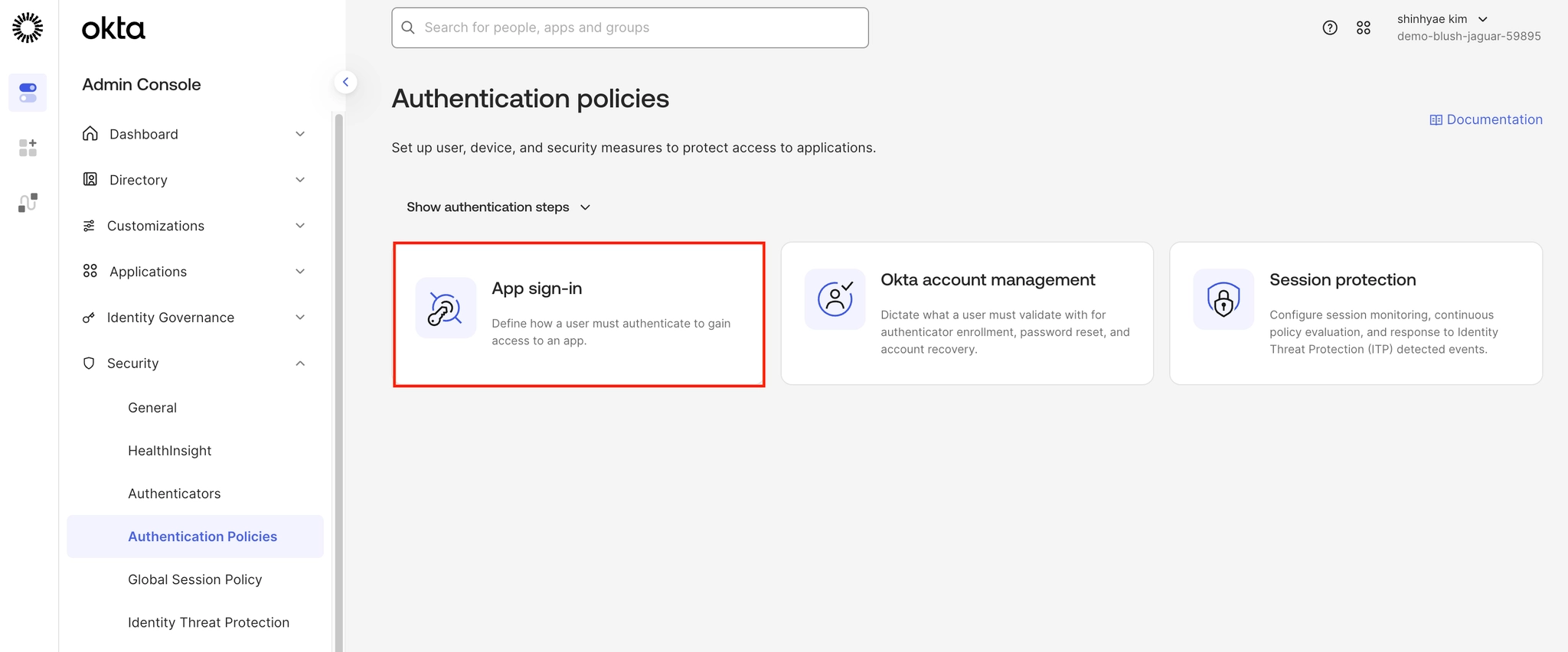Expand the Customizations menu chevron

point(300,226)
